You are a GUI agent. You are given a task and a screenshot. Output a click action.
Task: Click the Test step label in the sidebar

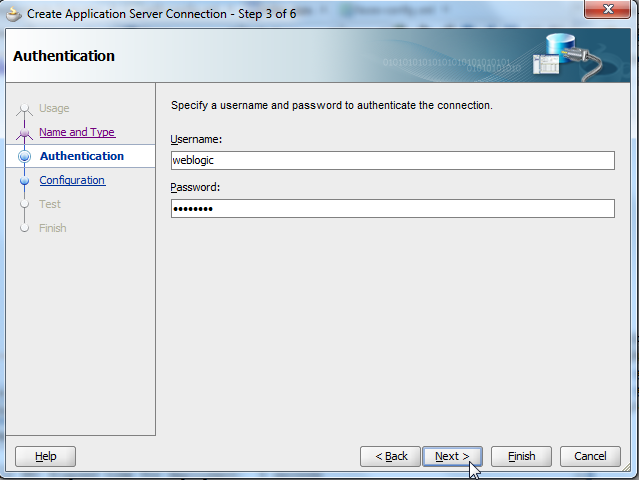pos(50,204)
